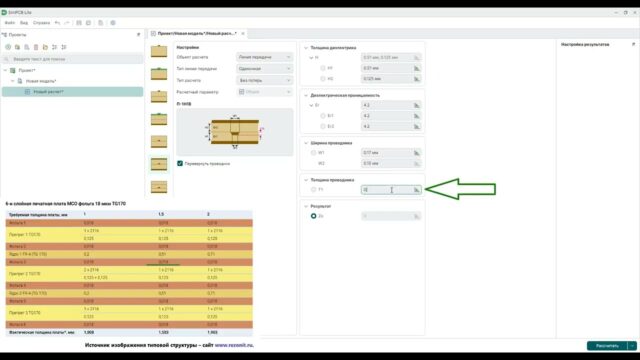Click the graph icon in the Er1 row

416,116
